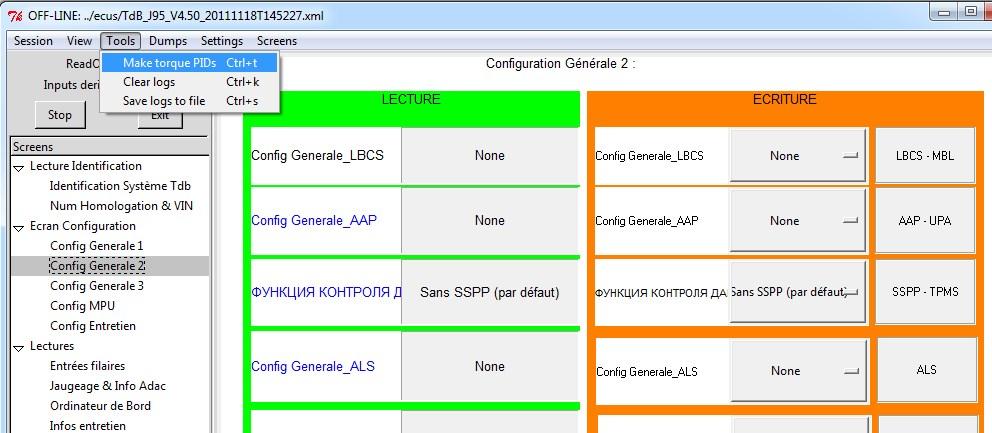Open the Settings menu
This screenshot has height=433, width=992.
222,41
